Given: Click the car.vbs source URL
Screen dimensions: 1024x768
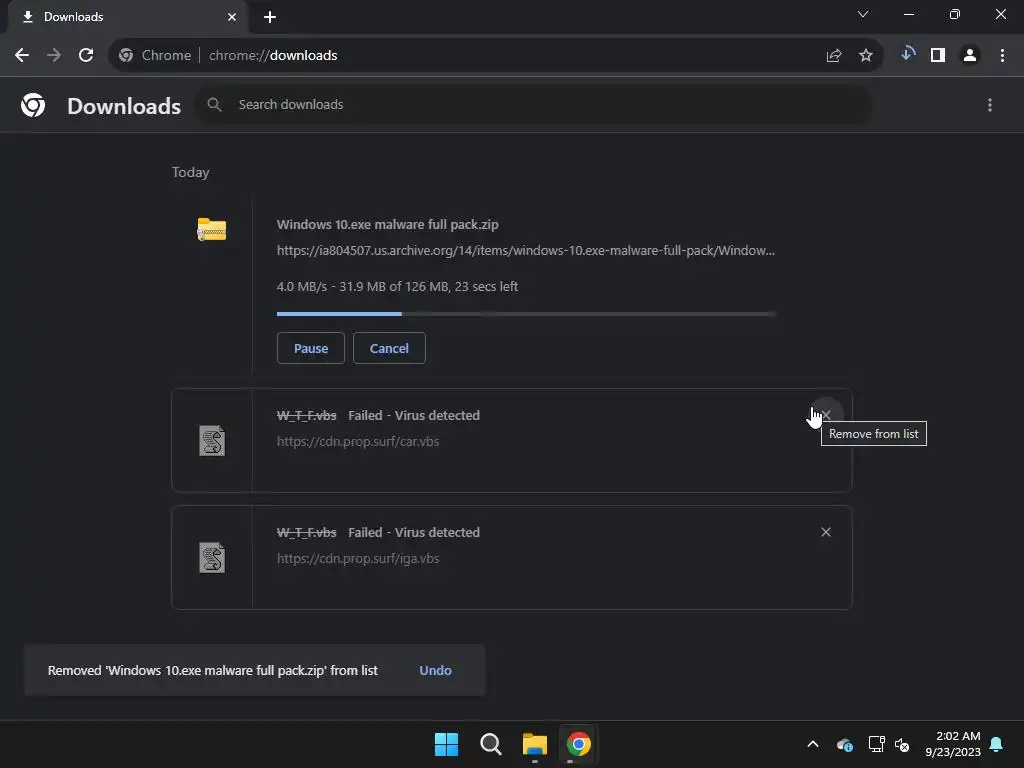Looking at the screenshot, I should tap(358, 442).
